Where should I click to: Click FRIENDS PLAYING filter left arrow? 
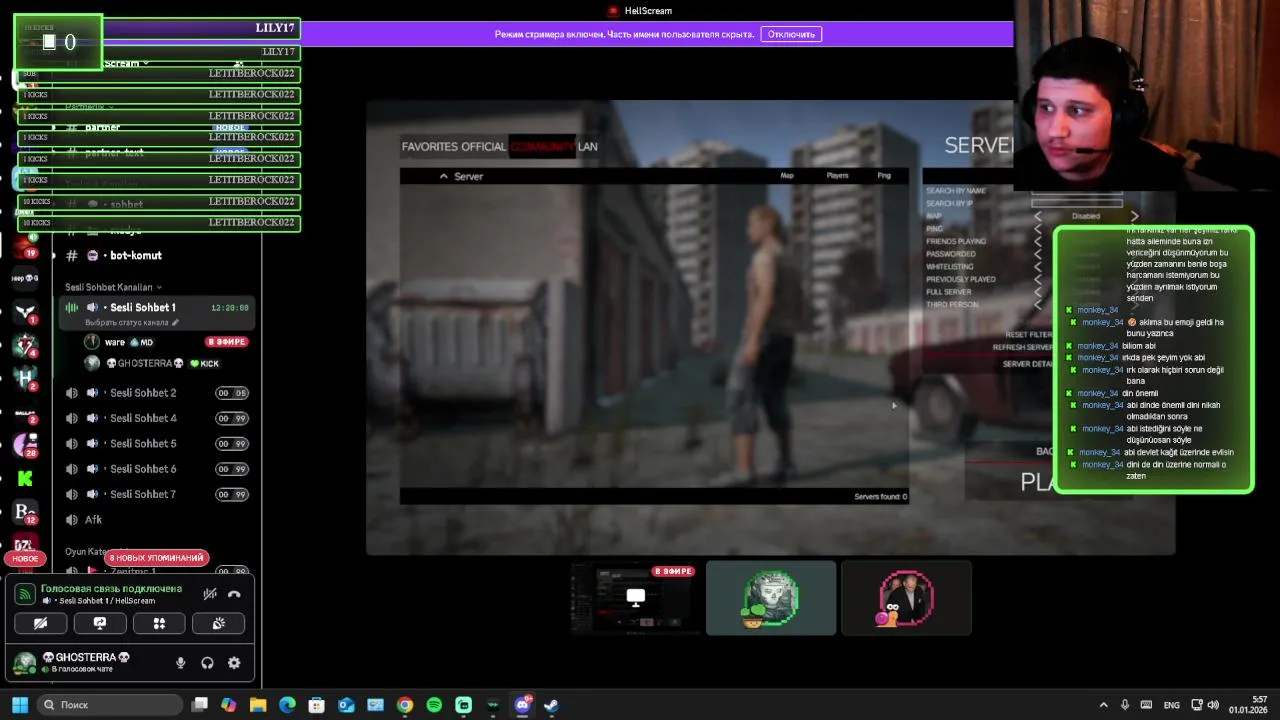pyautogui.click(x=1037, y=241)
